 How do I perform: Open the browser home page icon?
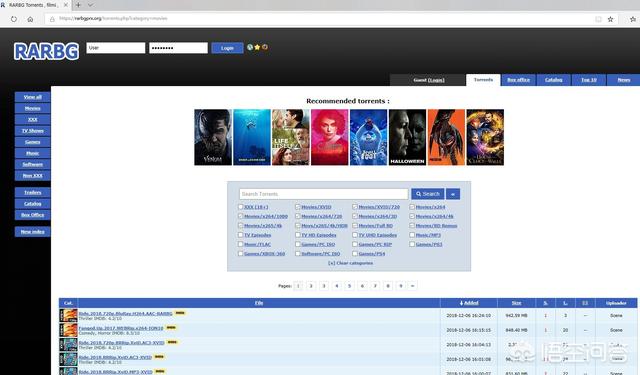point(30,19)
